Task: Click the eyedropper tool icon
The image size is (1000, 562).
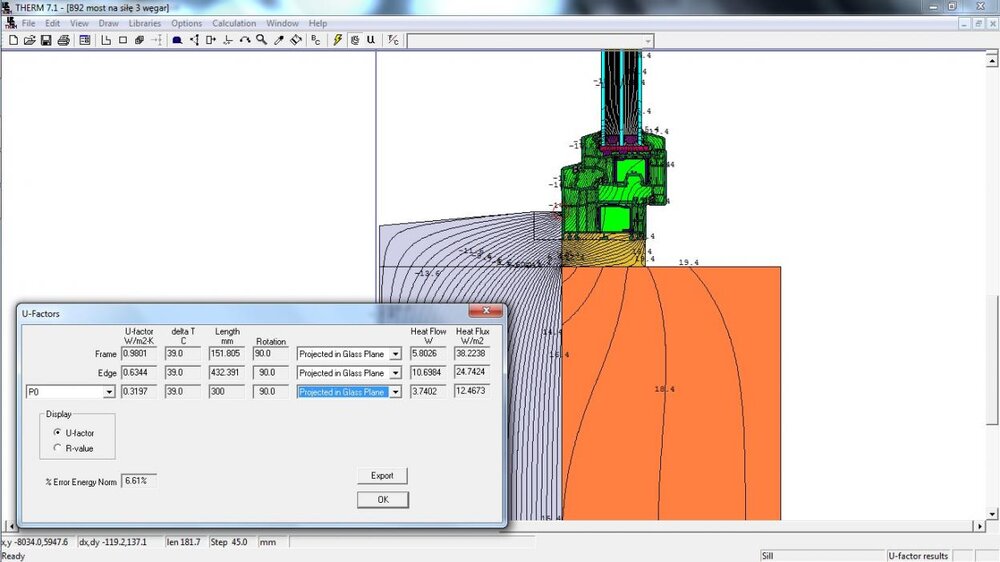Action: 279,40
